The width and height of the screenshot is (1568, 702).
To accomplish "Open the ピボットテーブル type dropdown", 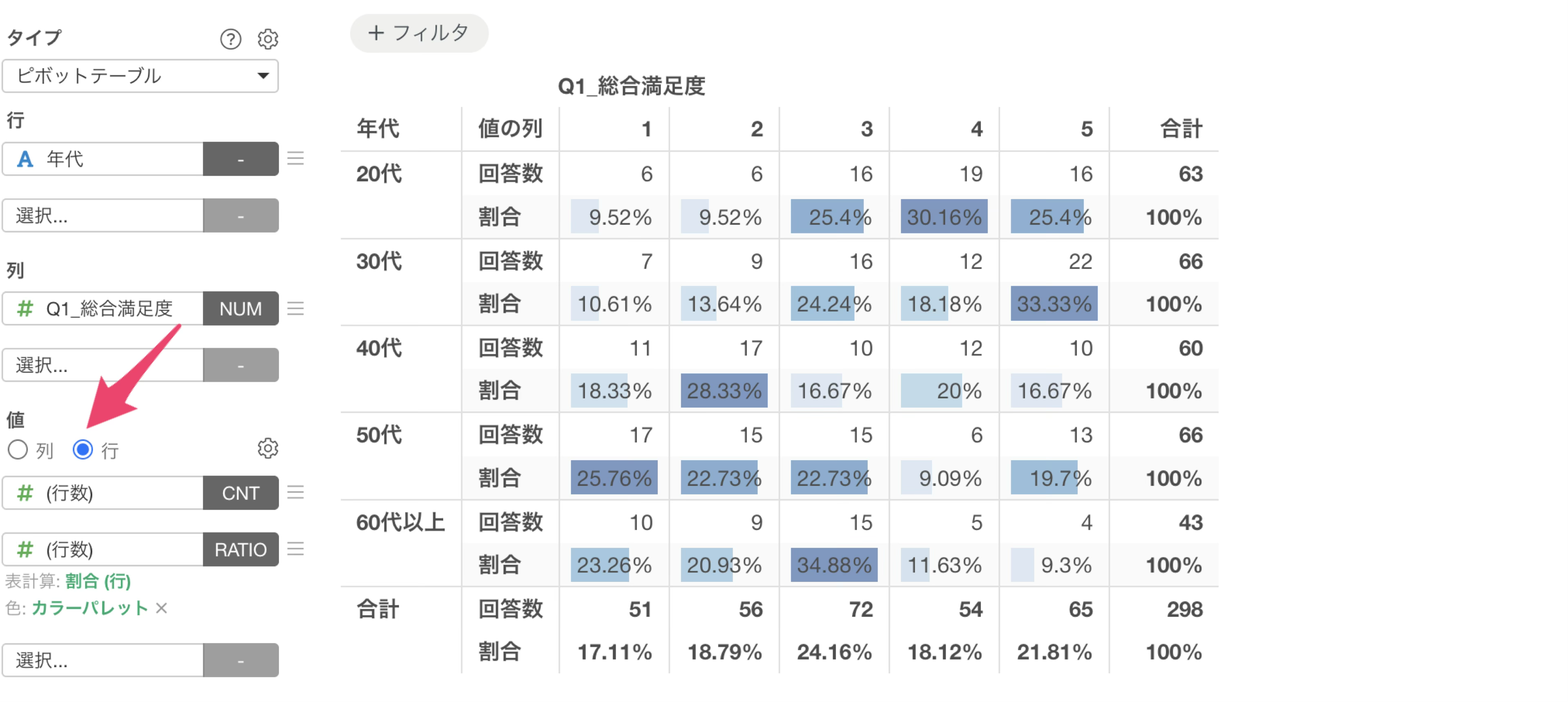I will (141, 76).
